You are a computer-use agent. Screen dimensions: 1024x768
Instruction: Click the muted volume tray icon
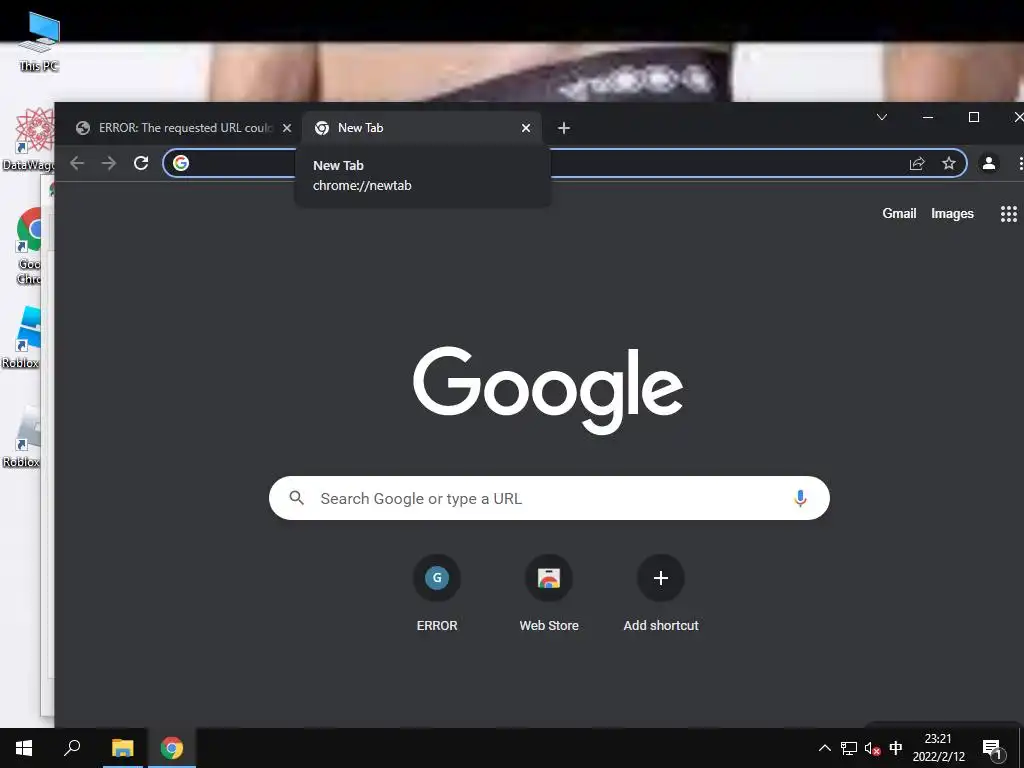(x=872, y=748)
